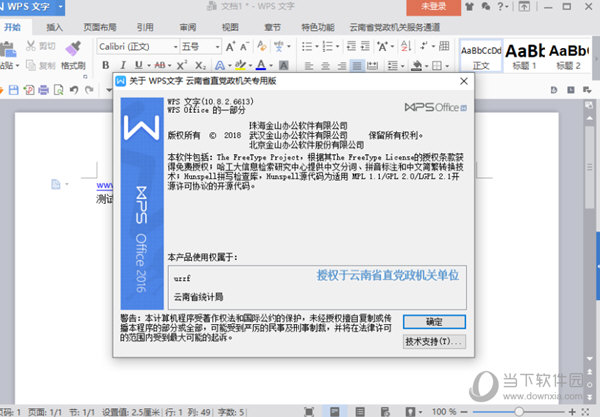The image size is (600, 417).
Task: Click the font color A swatch
Action: (261, 65)
